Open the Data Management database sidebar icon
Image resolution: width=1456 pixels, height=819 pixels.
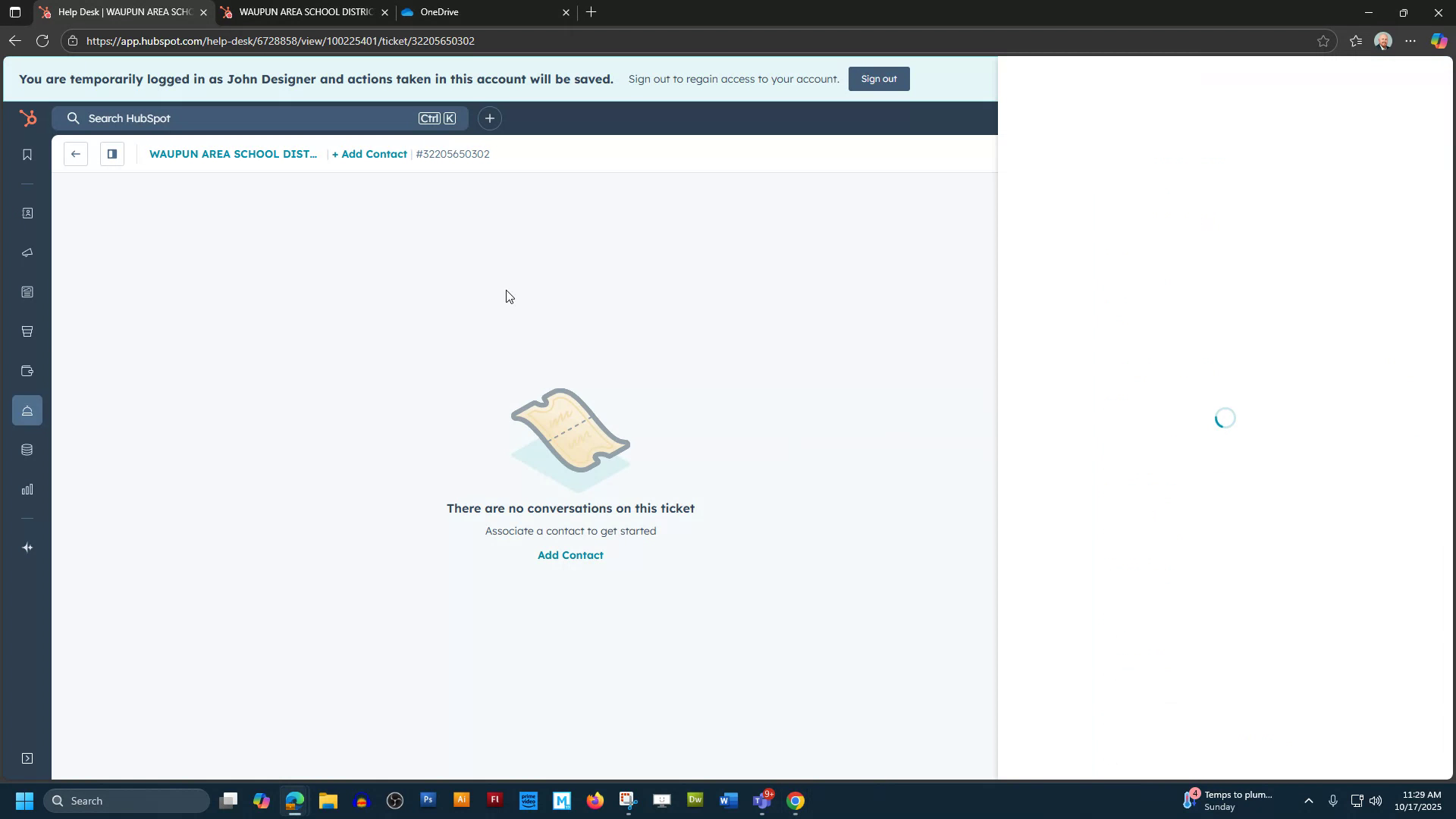coord(27,449)
